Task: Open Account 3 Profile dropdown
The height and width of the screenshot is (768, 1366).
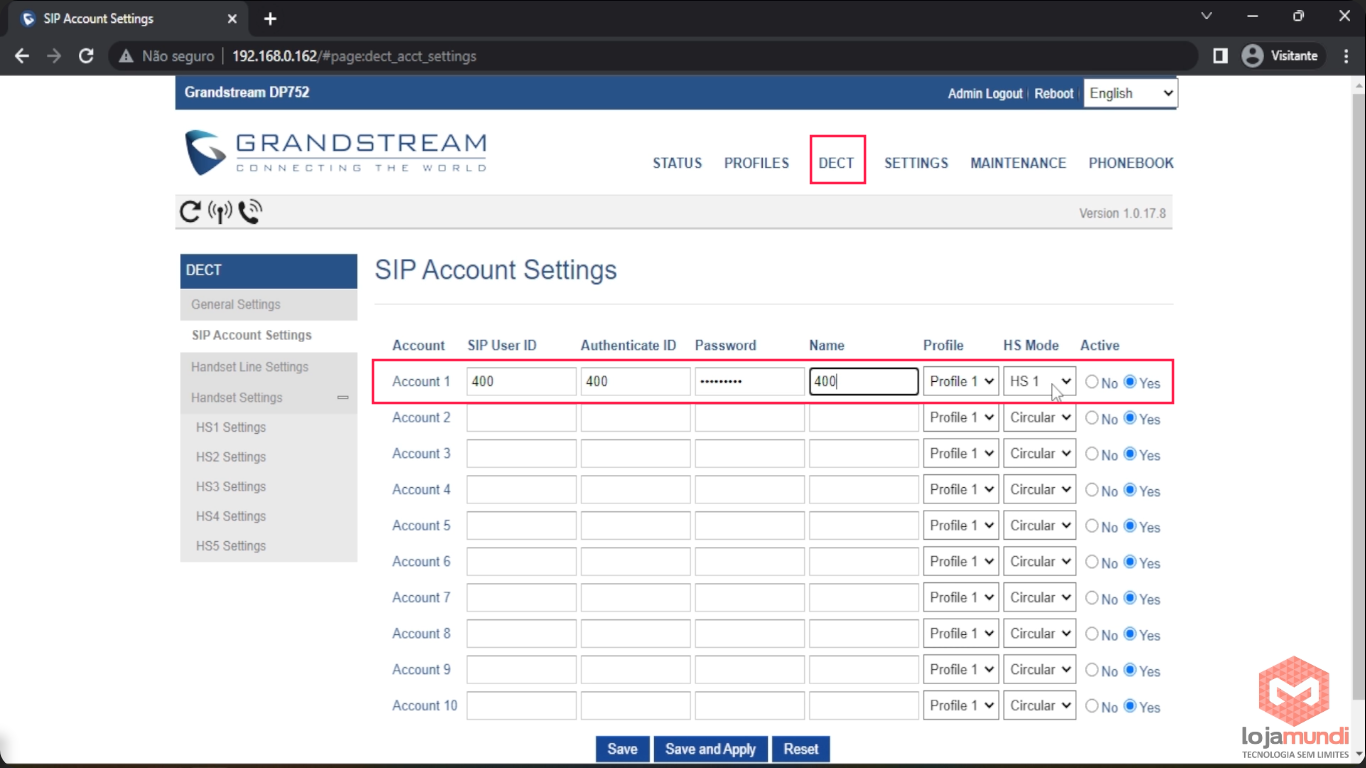Action: pos(961,453)
